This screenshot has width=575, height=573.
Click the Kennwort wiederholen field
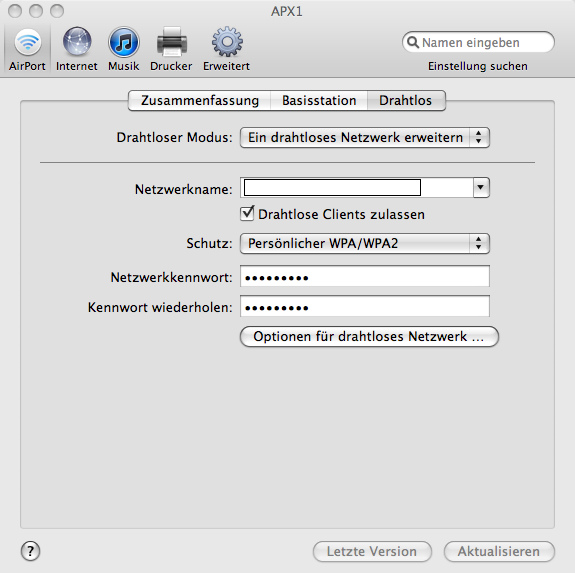click(x=365, y=306)
